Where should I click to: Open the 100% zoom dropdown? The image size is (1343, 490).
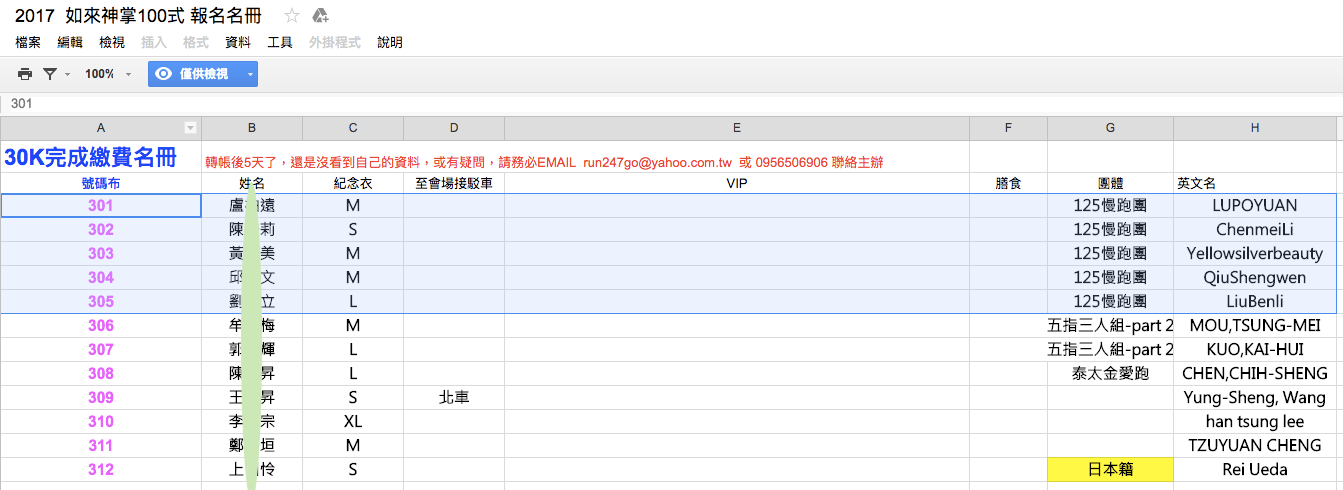pos(107,74)
